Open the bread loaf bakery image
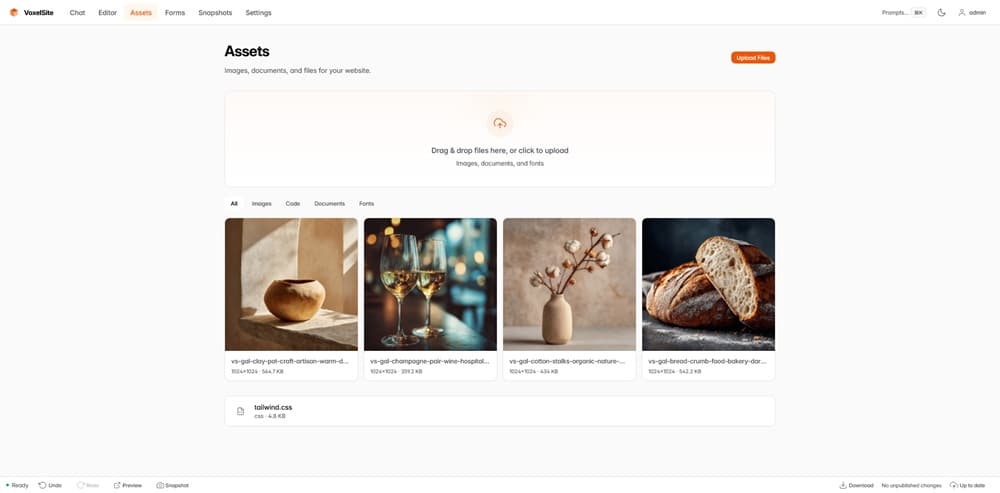 (708, 284)
